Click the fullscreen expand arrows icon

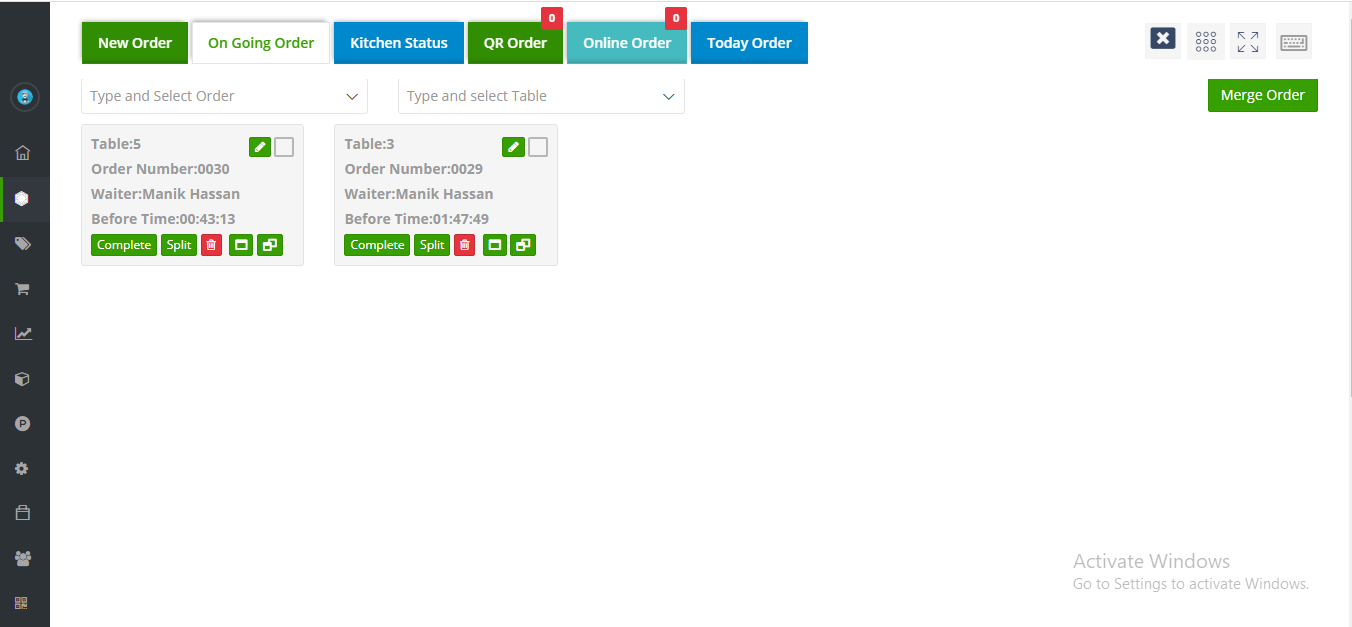point(1247,42)
